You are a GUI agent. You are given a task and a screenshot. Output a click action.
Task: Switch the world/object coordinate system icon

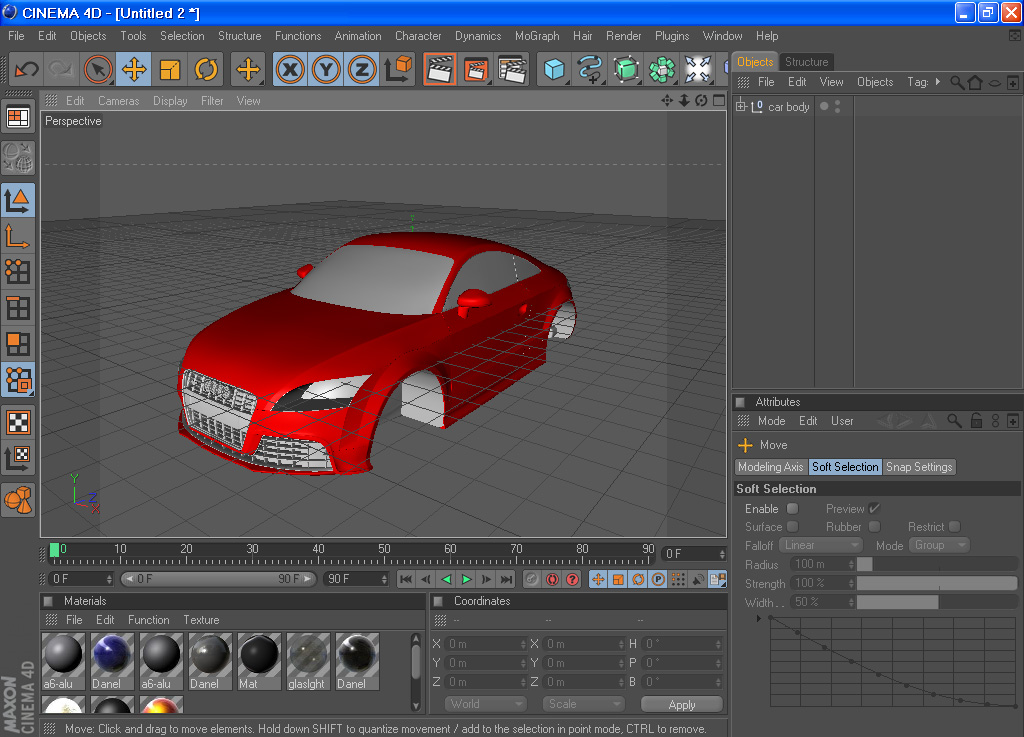click(398, 69)
